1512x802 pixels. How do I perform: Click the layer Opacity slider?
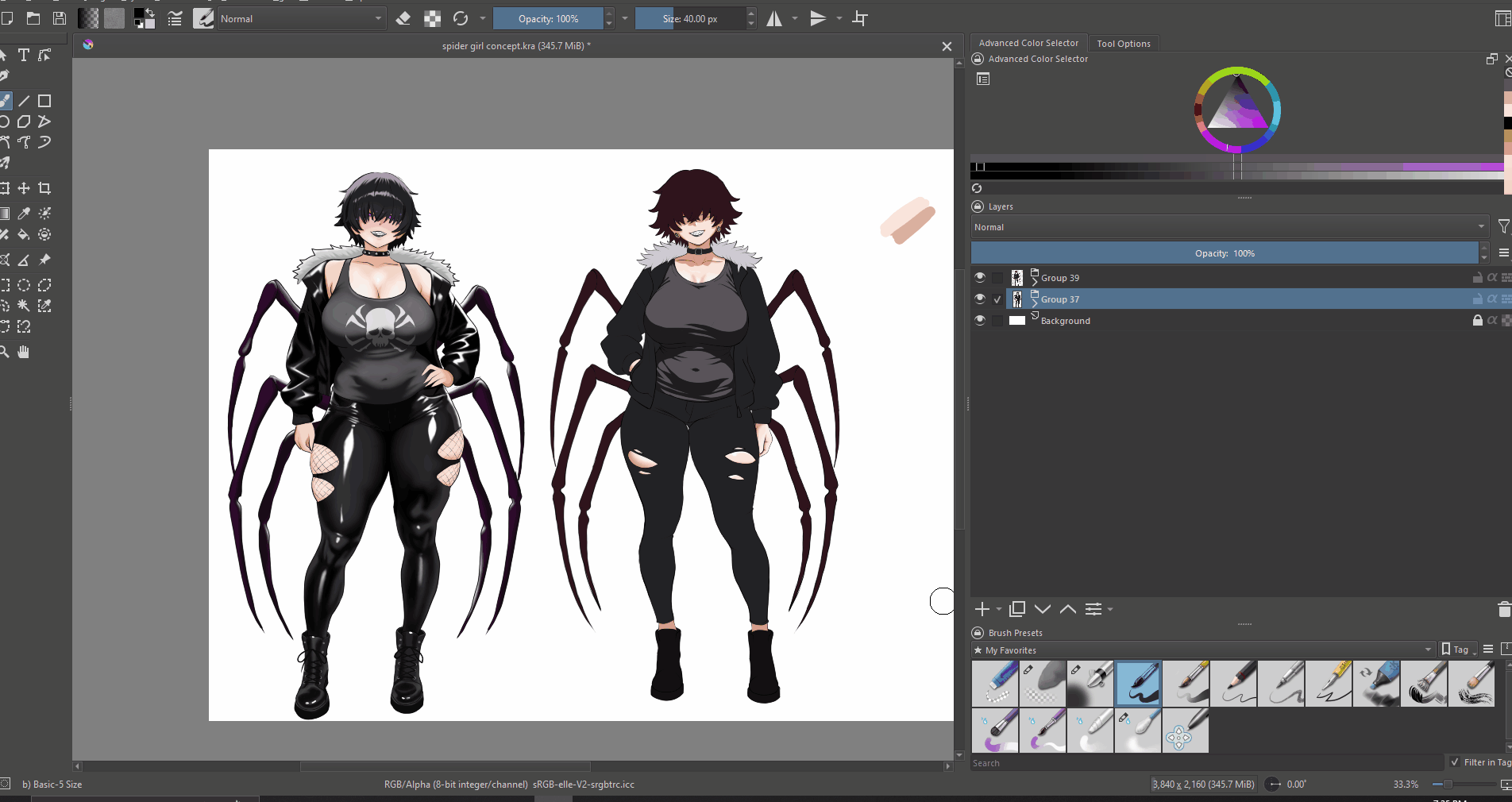[x=1224, y=253]
